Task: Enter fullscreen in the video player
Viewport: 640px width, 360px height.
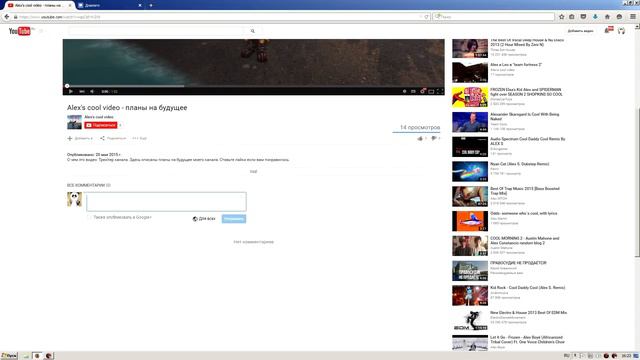Action: point(440,91)
